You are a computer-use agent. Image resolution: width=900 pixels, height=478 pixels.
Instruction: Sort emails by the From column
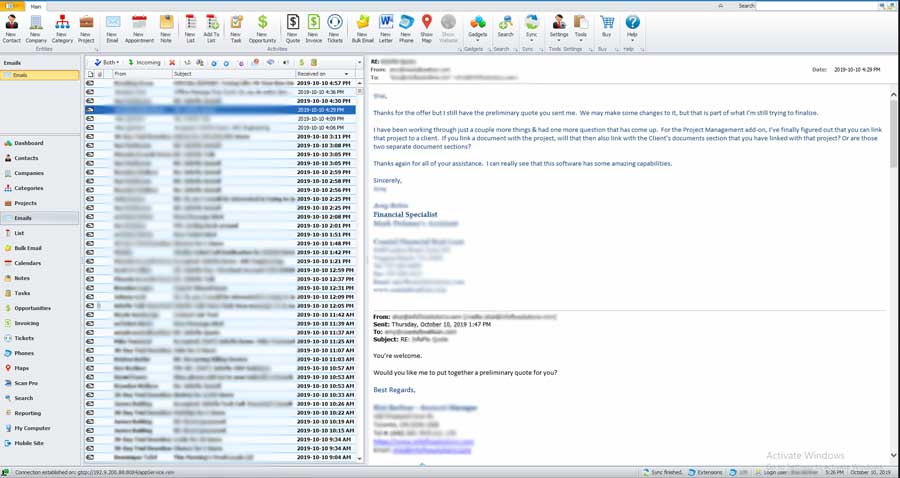[x=142, y=74]
